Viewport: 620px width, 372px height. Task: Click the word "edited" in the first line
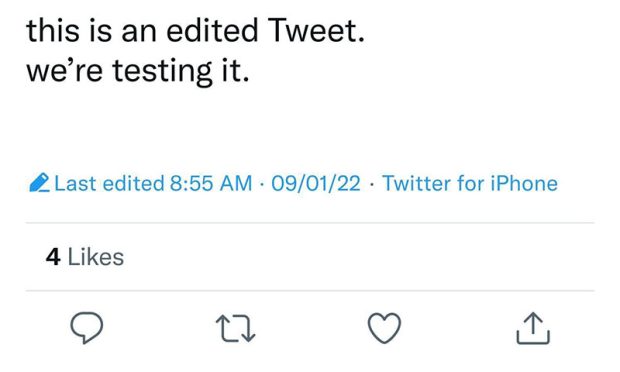tap(212, 30)
